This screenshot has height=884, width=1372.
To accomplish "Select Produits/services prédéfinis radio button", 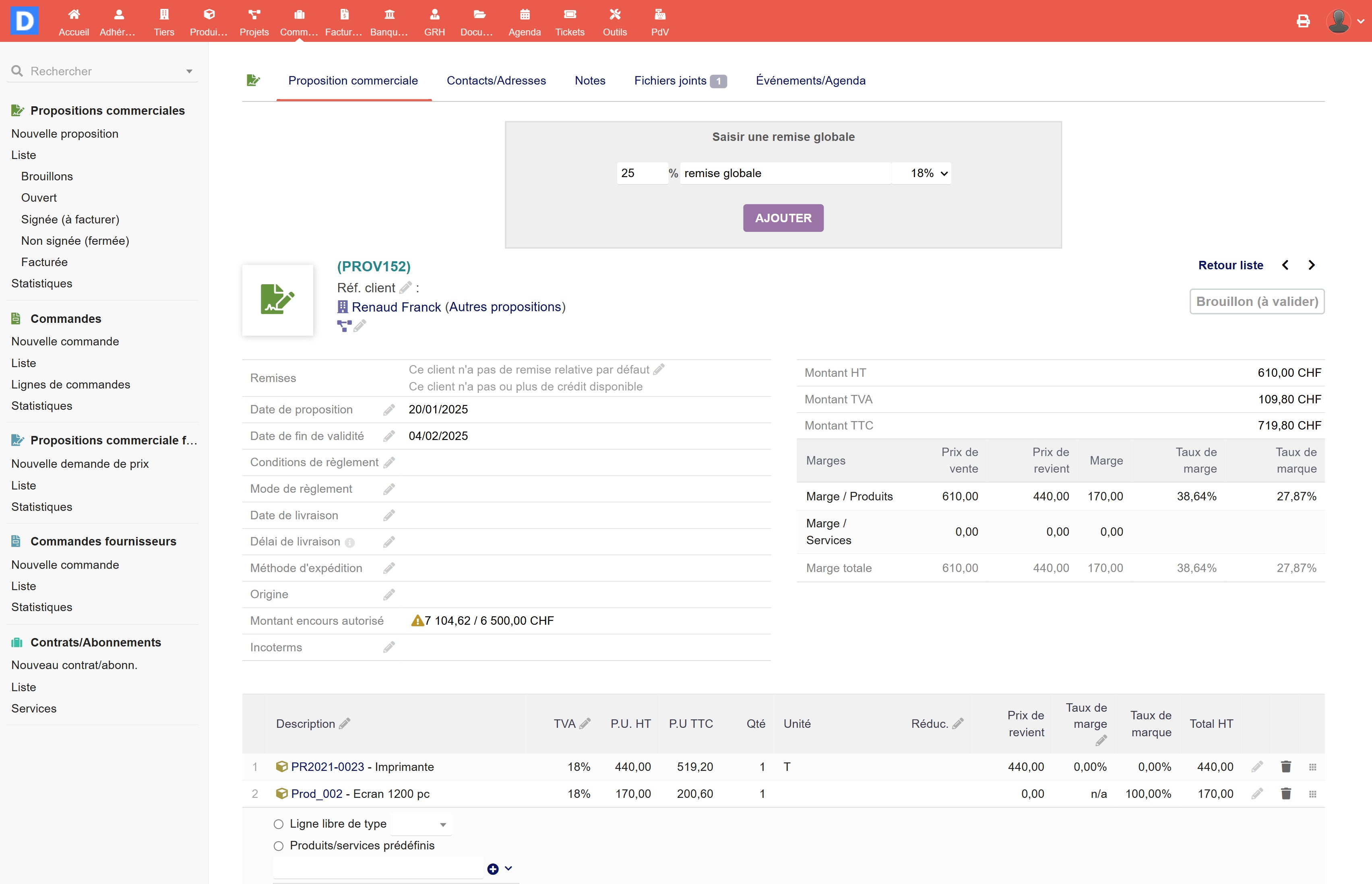I will [279, 846].
